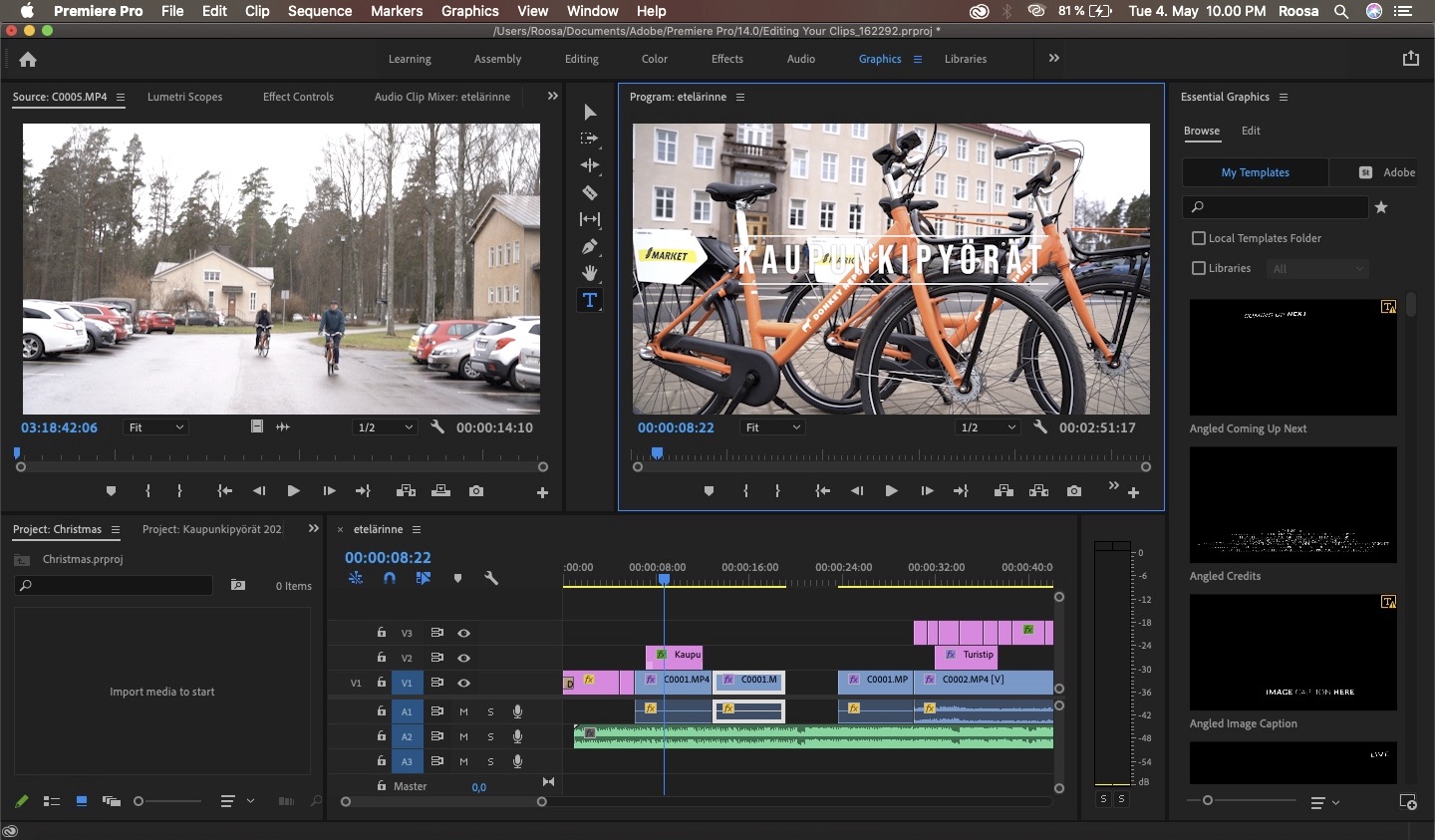Open Program monitor zoom Fit dropdown

coord(773,427)
